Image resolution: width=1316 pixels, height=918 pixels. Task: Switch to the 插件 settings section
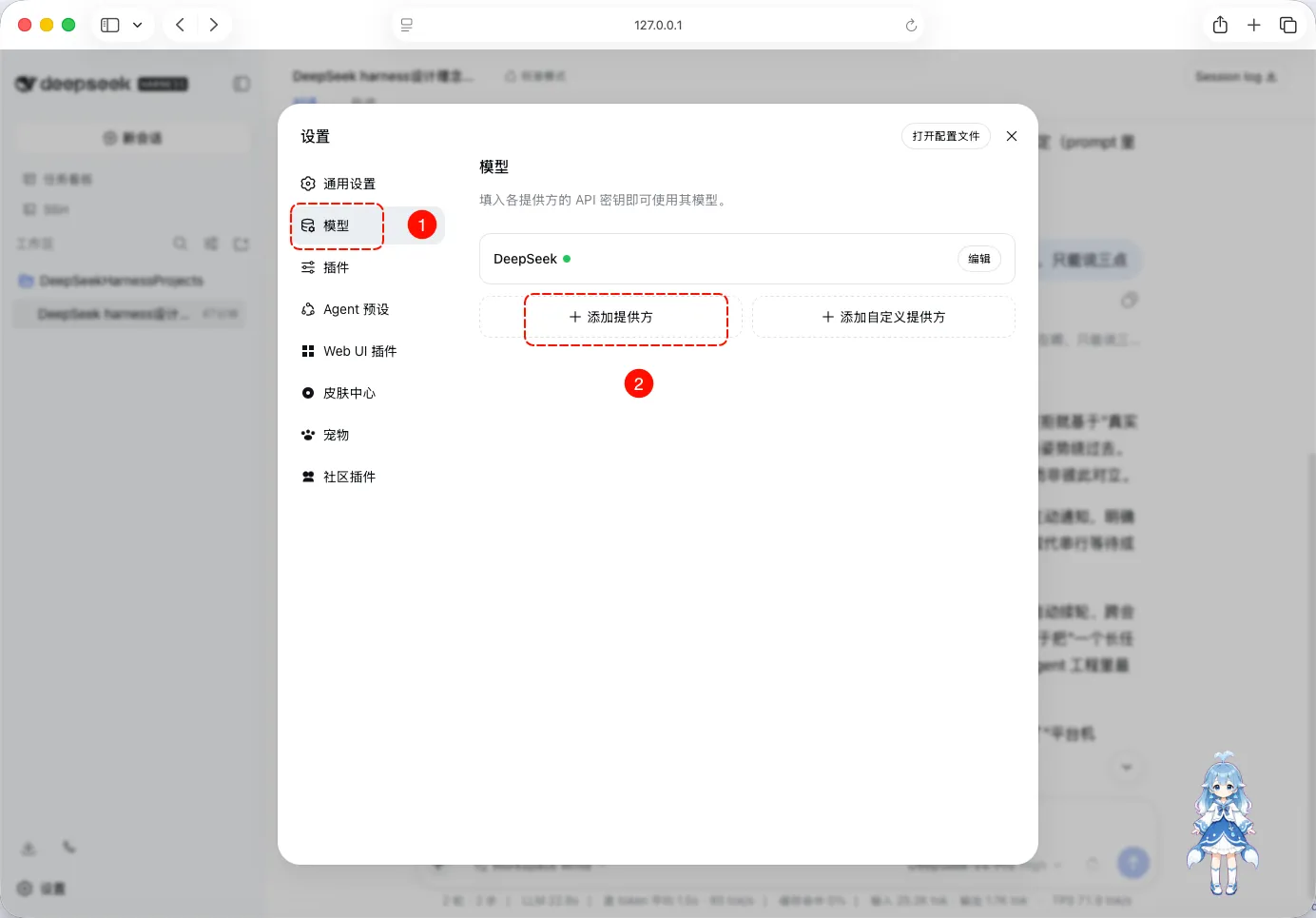pos(367,267)
